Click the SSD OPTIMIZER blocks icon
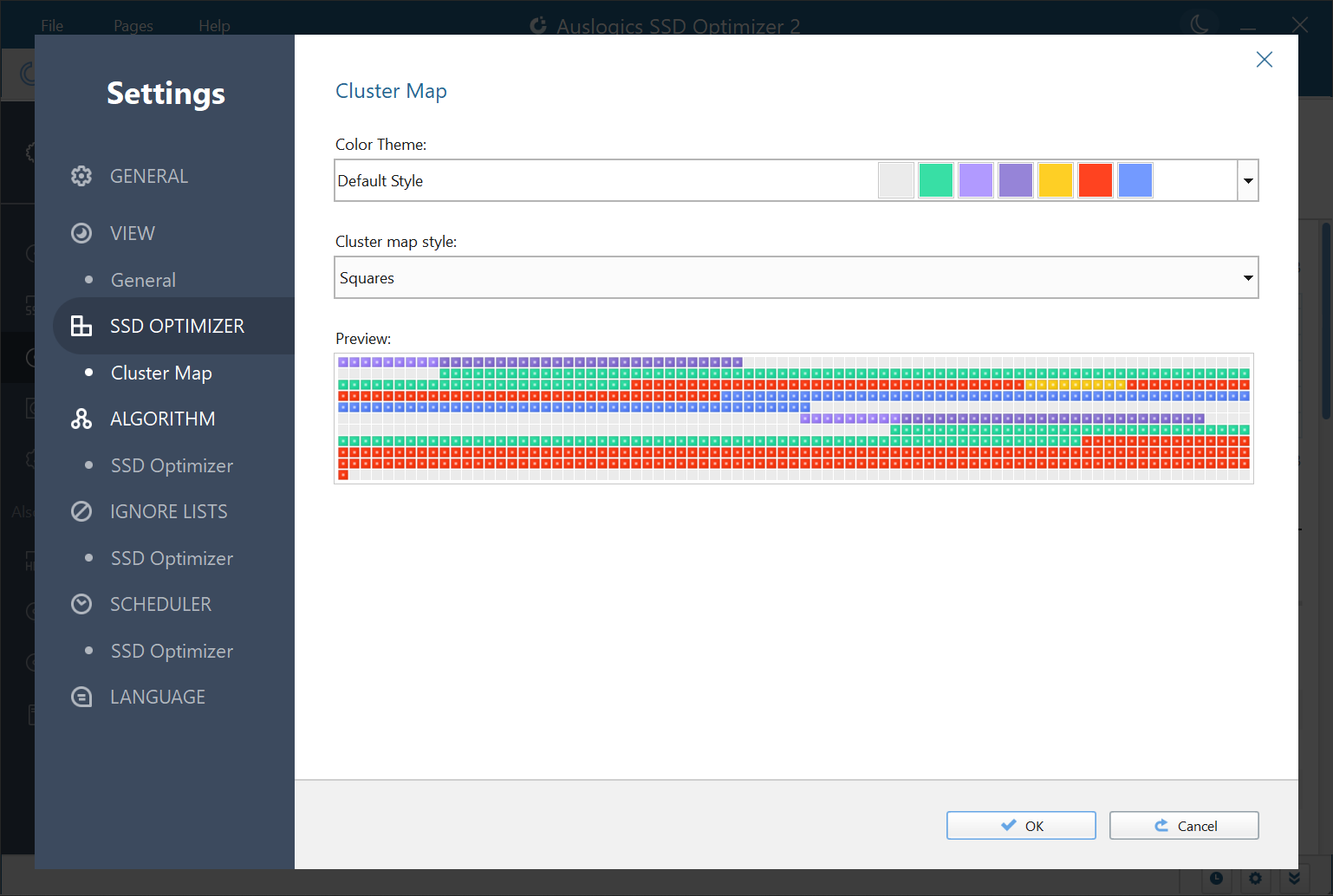 click(x=81, y=326)
